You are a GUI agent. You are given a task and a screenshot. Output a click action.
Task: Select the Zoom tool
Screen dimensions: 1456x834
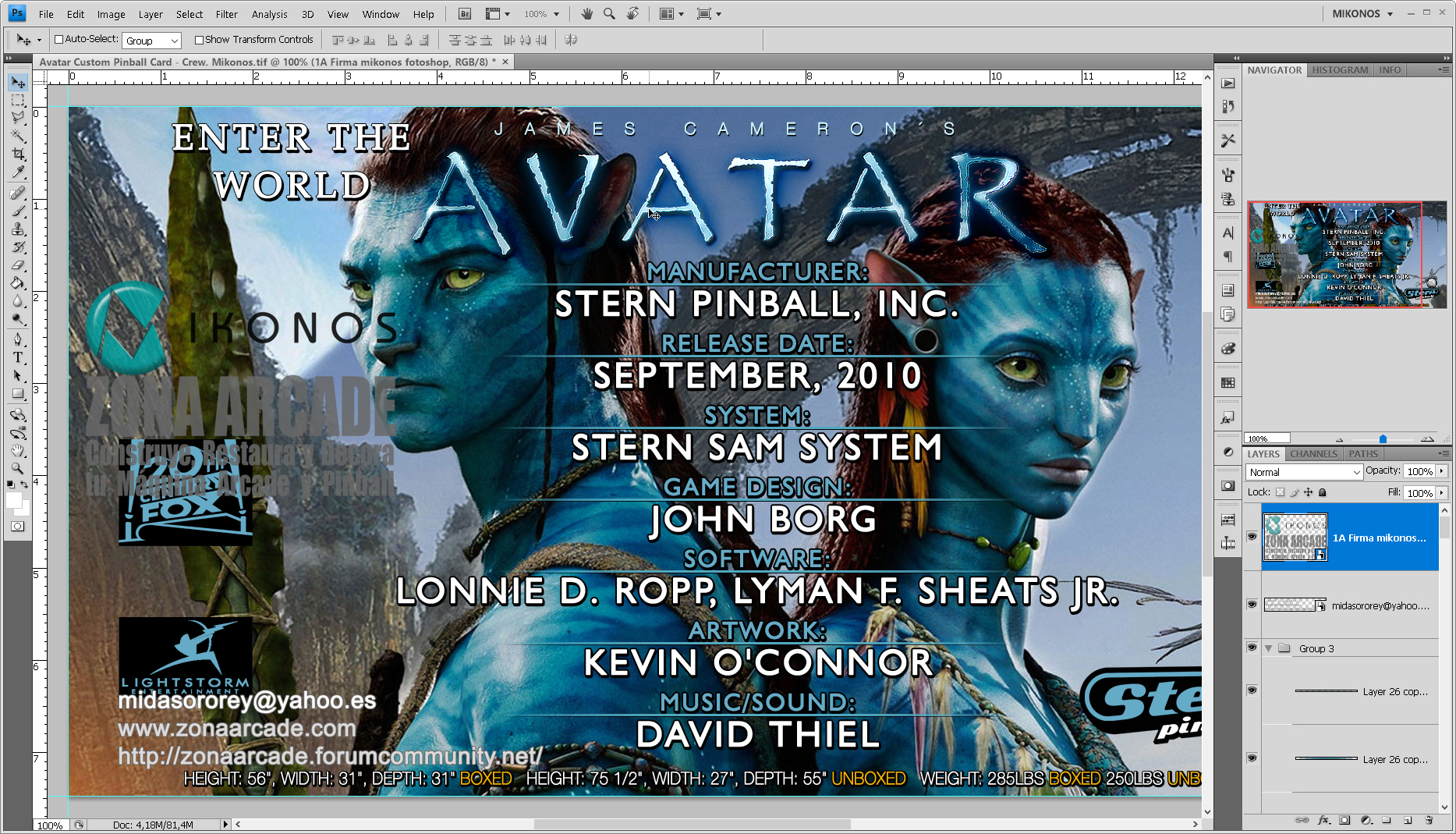pyautogui.click(x=17, y=468)
